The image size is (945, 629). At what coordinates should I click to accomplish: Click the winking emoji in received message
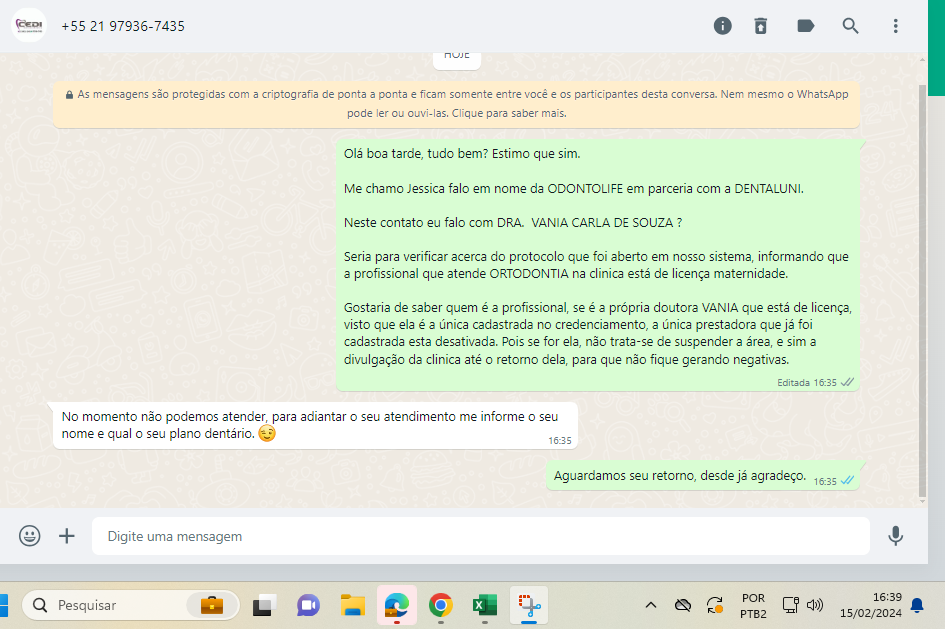[267, 434]
